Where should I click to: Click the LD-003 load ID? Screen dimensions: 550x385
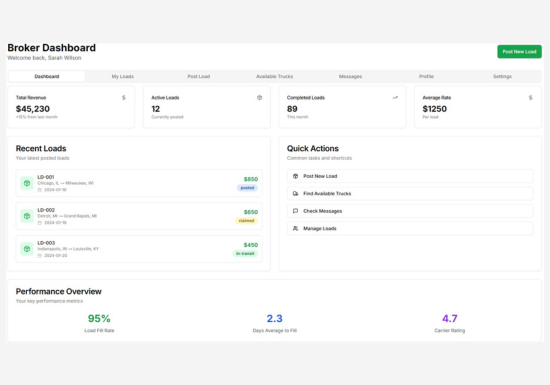[46, 243]
